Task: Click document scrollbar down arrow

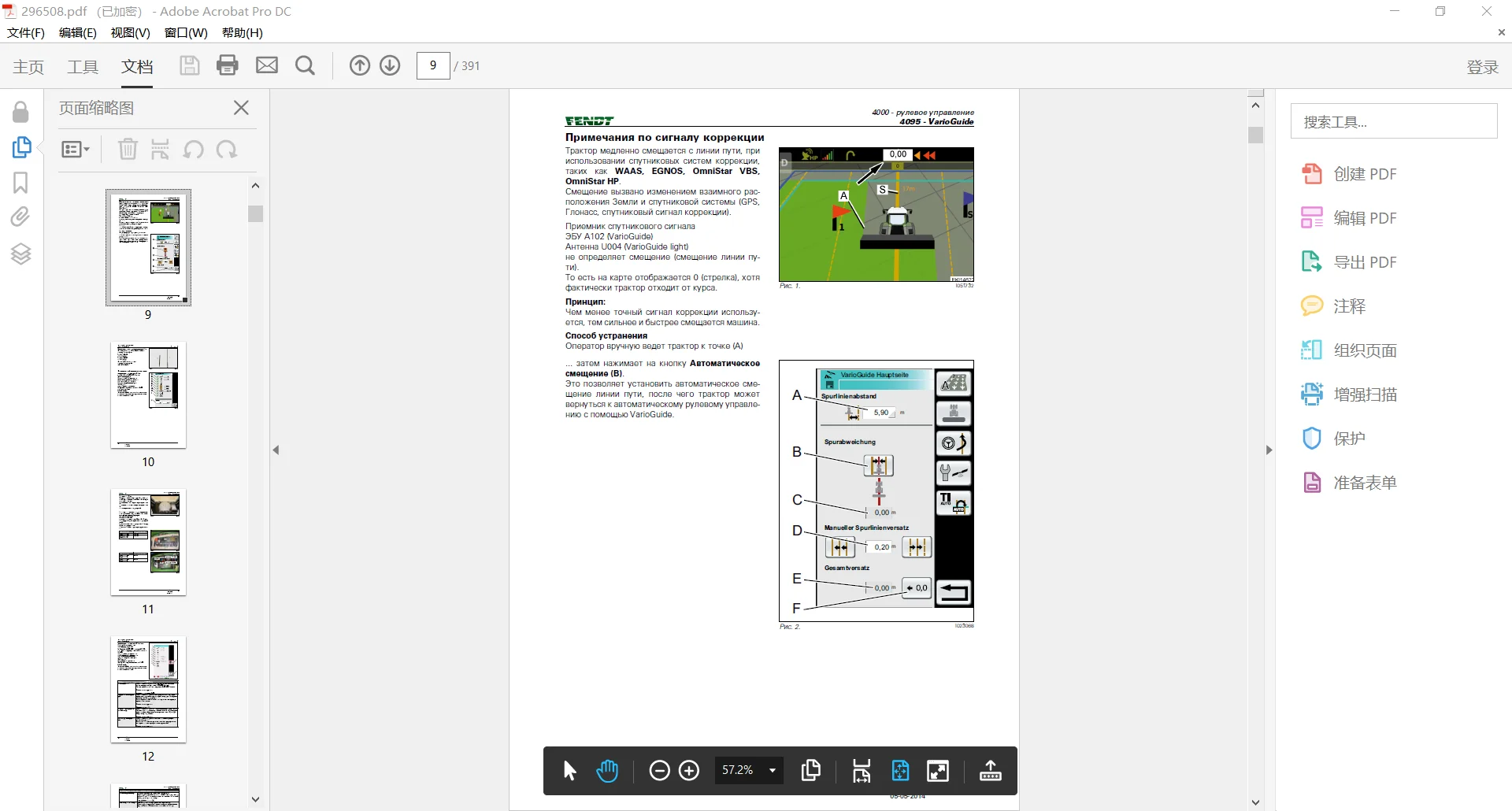Action: coord(1255,802)
